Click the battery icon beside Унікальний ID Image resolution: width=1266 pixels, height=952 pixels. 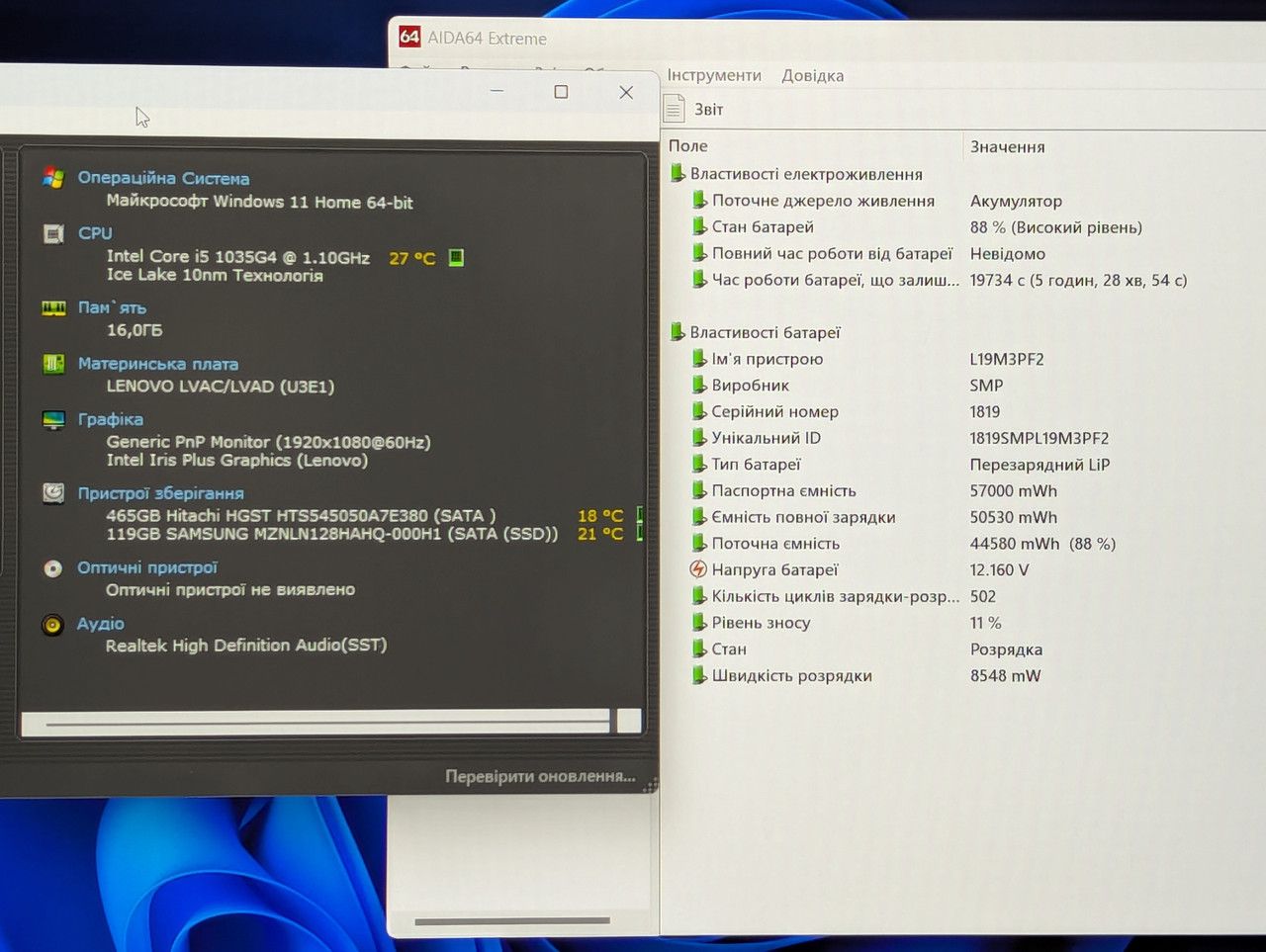coord(699,438)
